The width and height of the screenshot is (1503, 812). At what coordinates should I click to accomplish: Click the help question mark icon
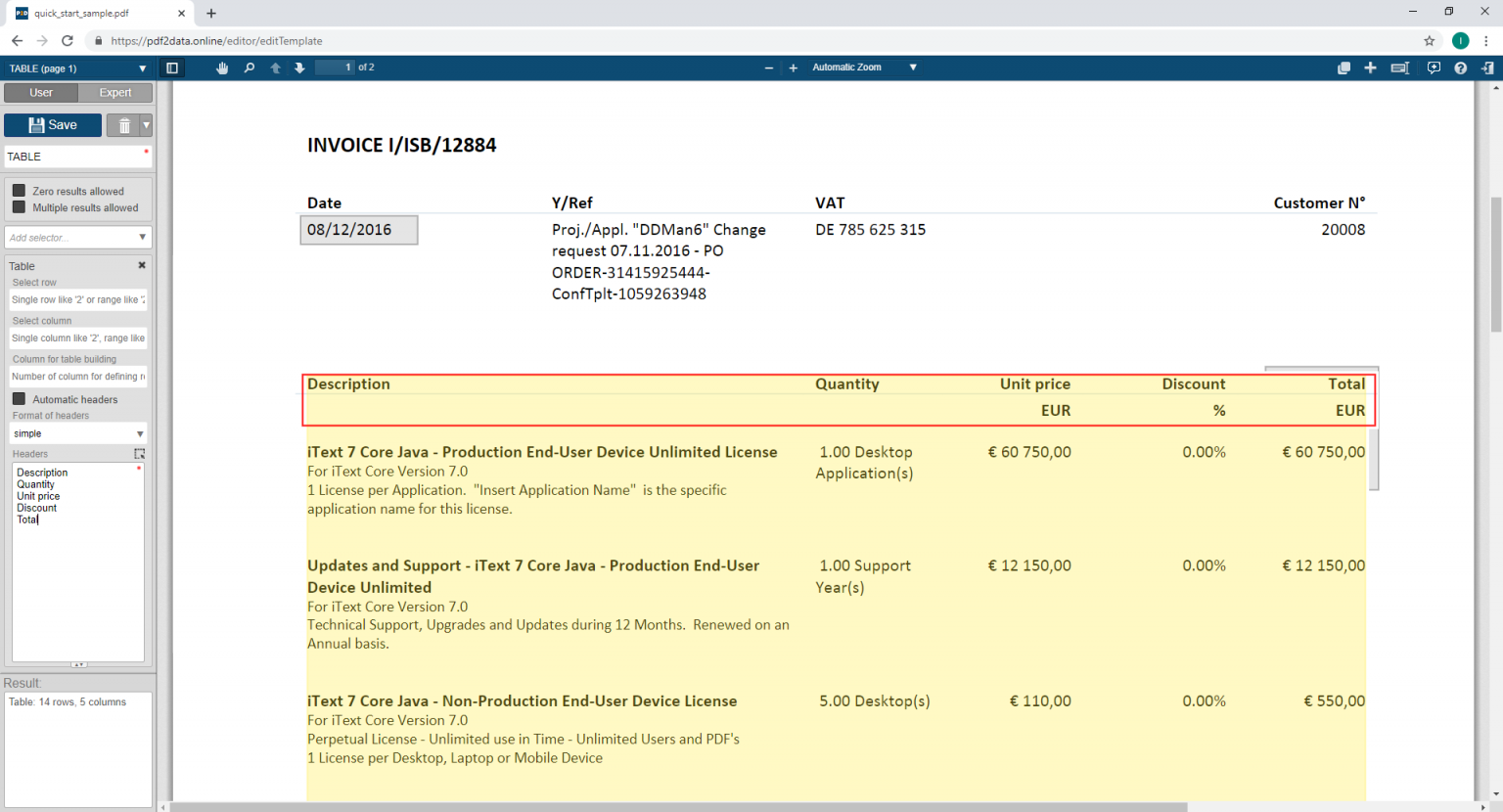[1460, 68]
